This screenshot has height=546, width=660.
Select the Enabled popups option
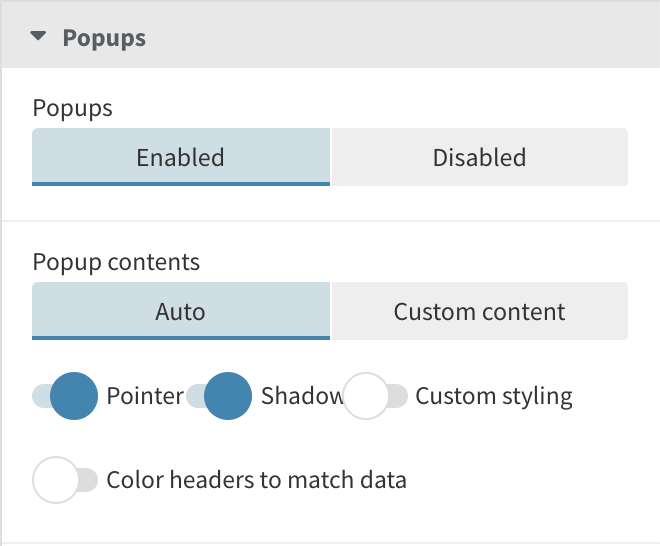181,157
